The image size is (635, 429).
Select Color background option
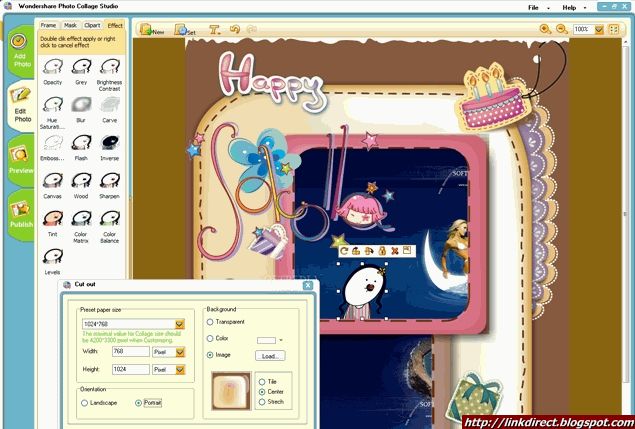[210, 338]
